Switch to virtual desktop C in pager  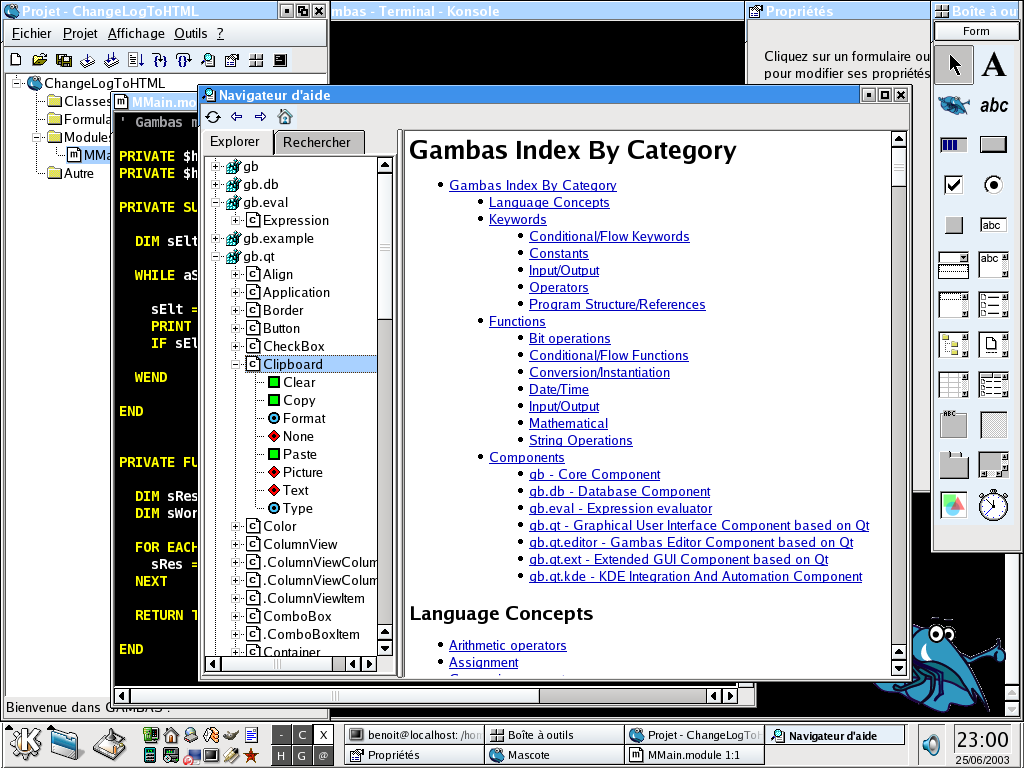coord(302,735)
